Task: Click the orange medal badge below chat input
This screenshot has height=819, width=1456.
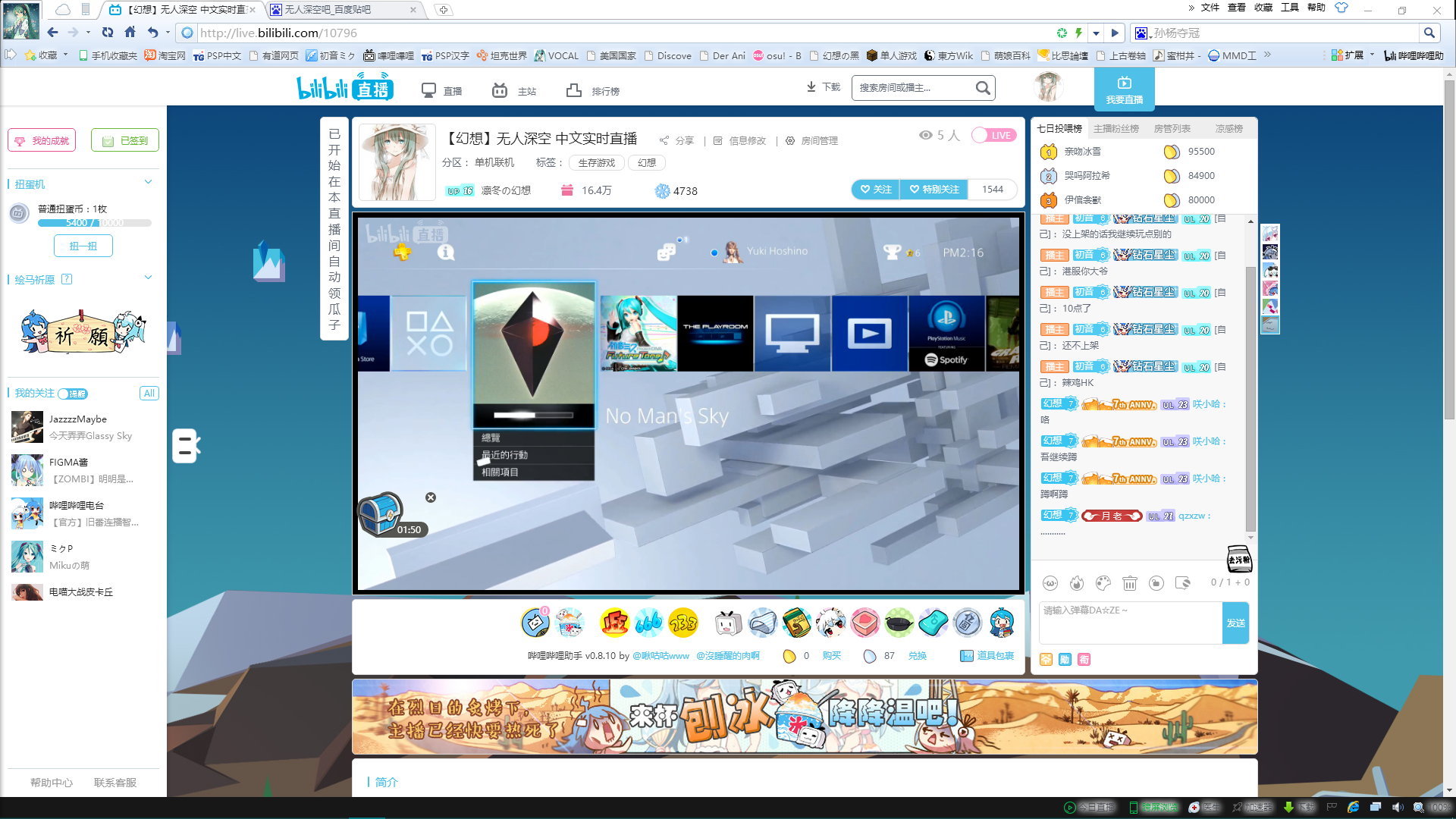Action: point(1046,660)
